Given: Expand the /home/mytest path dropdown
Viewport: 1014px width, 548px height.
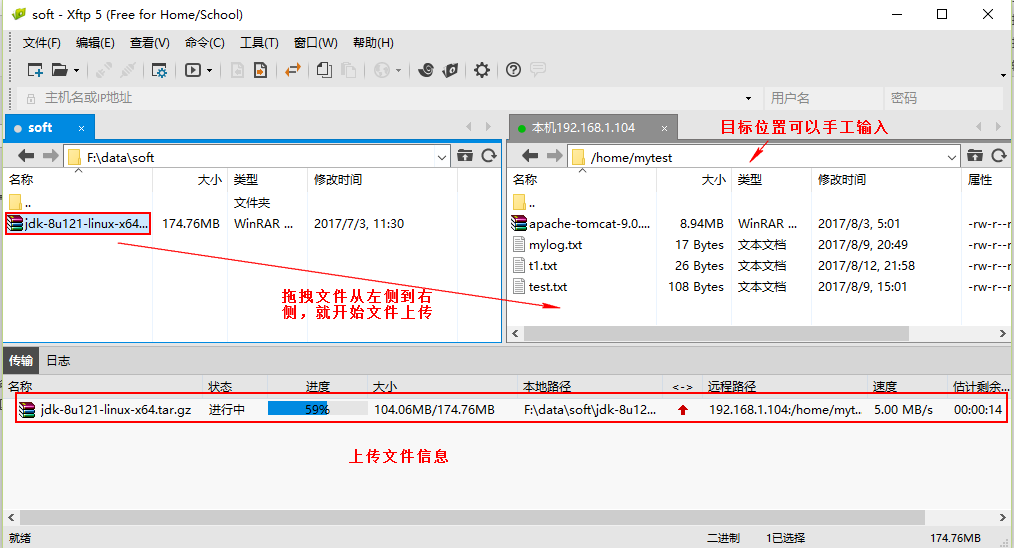Looking at the screenshot, I should [x=952, y=157].
